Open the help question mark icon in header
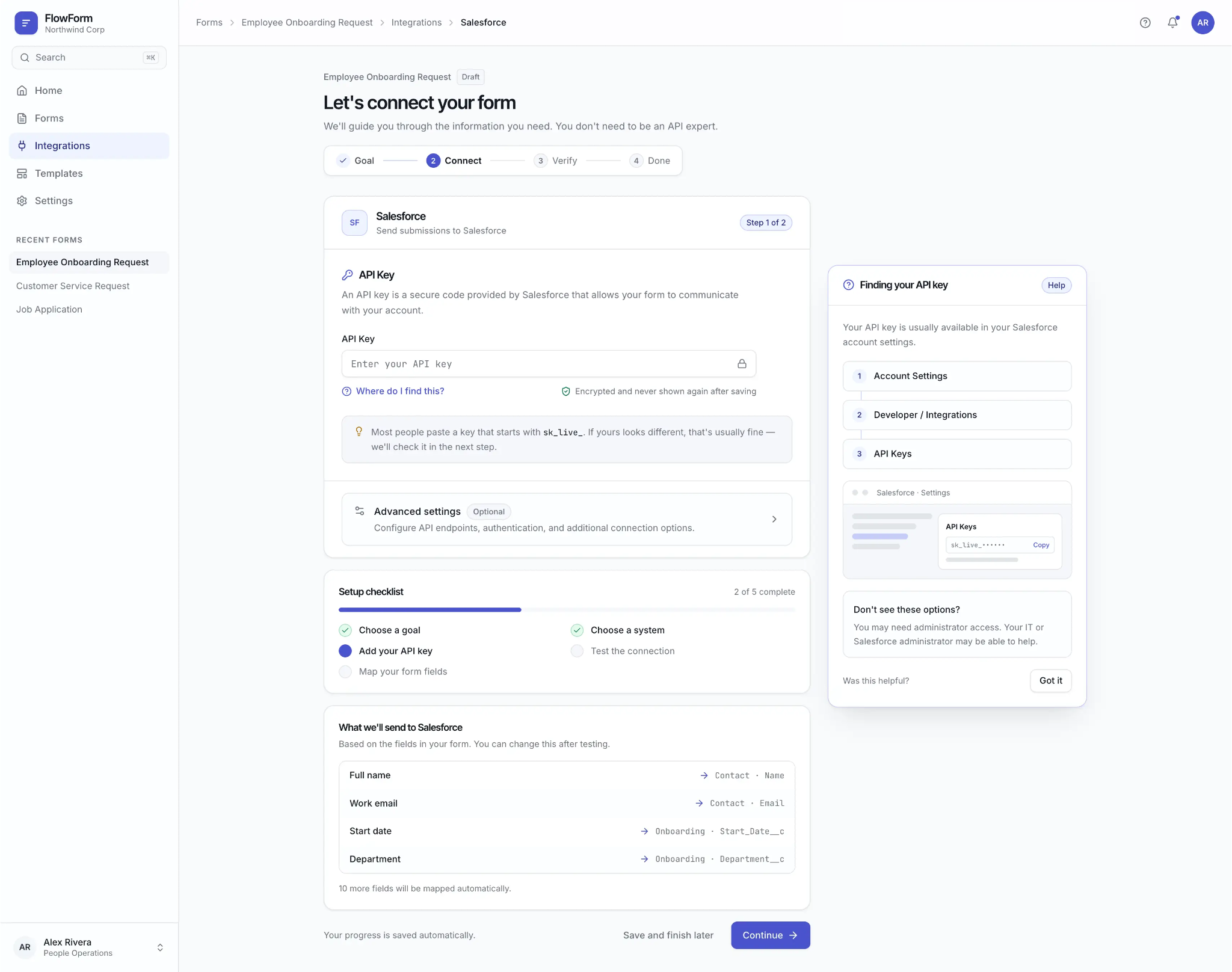 (x=1145, y=23)
